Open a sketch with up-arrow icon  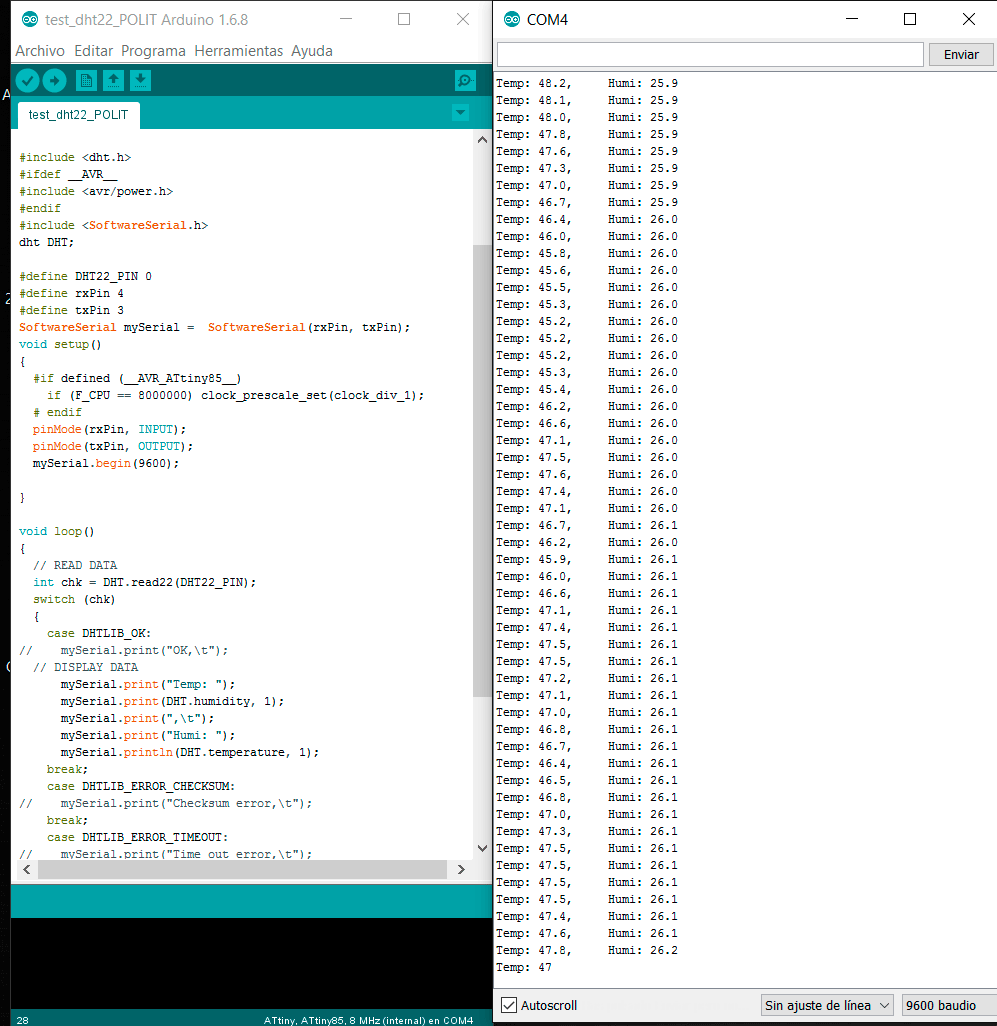click(113, 80)
